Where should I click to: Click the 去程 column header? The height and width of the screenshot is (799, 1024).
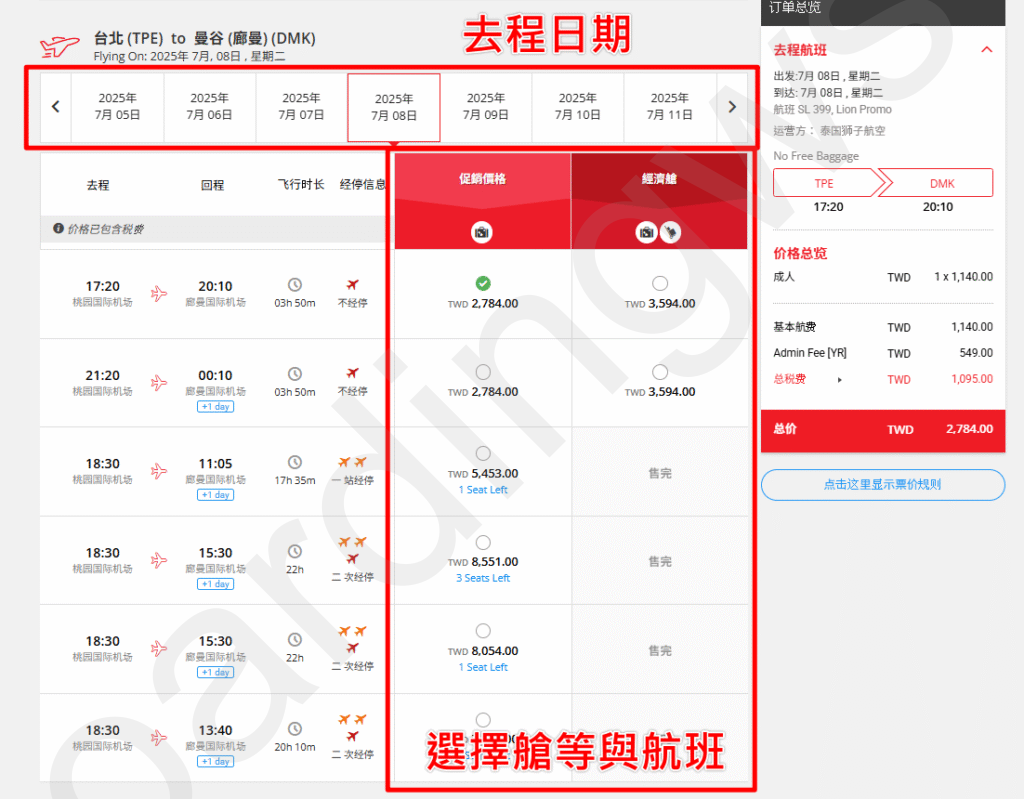98,185
